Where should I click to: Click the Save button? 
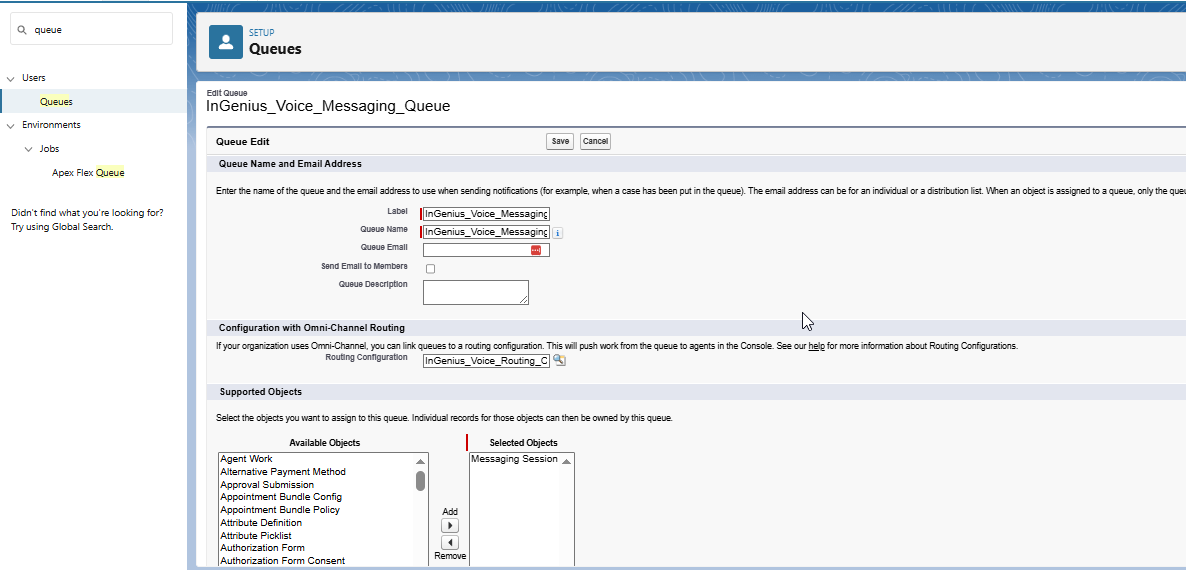click(560, 141)
